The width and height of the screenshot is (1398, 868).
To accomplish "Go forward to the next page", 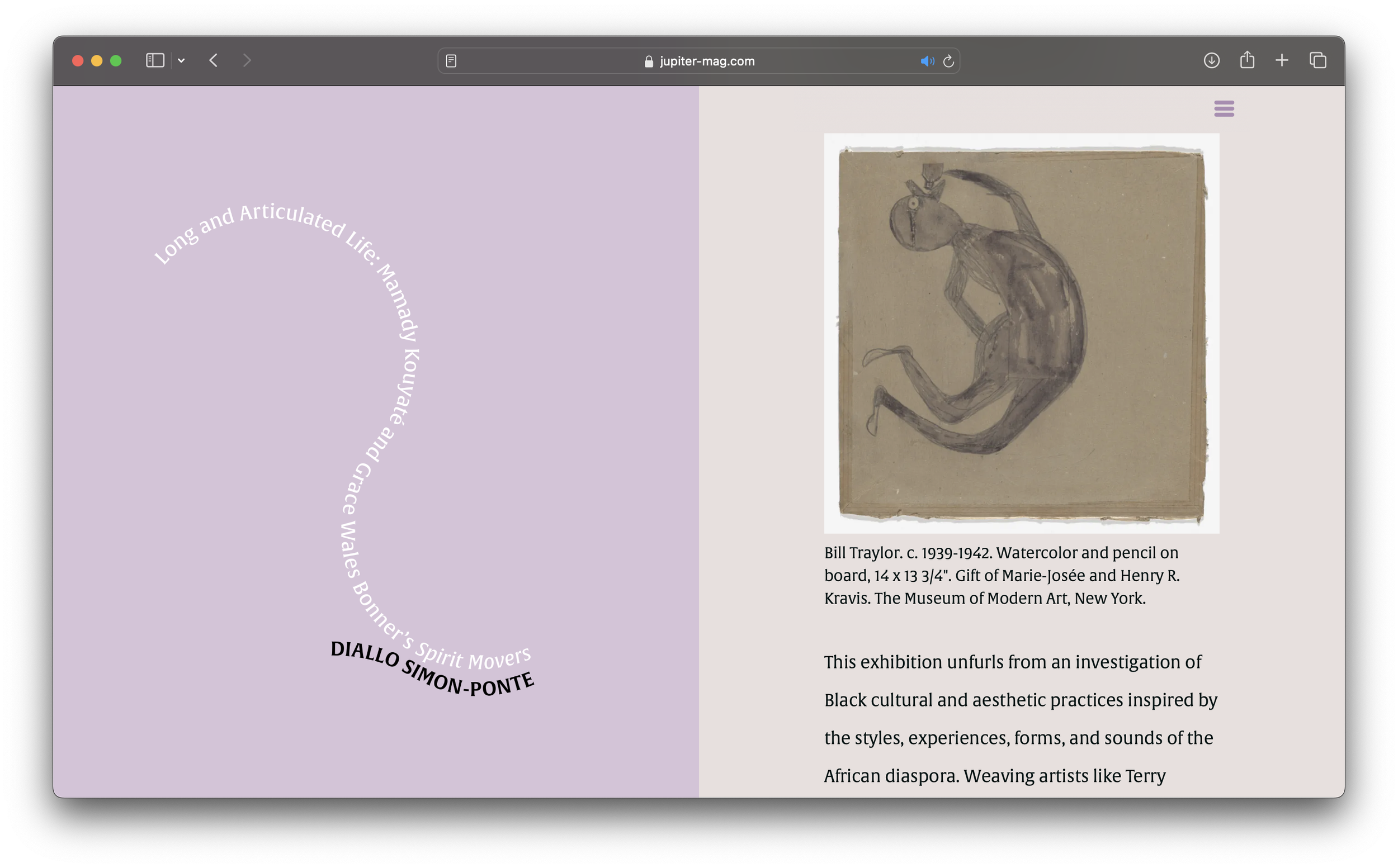I will point(247,60).
